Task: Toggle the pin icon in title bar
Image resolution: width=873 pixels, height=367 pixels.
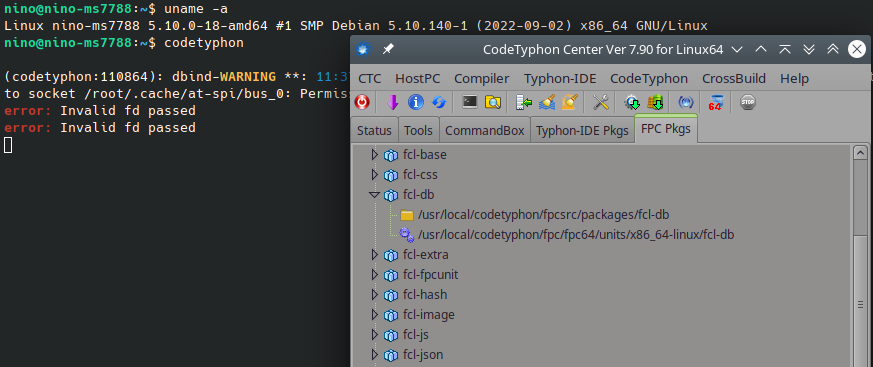Action: (x=388, y=50)
